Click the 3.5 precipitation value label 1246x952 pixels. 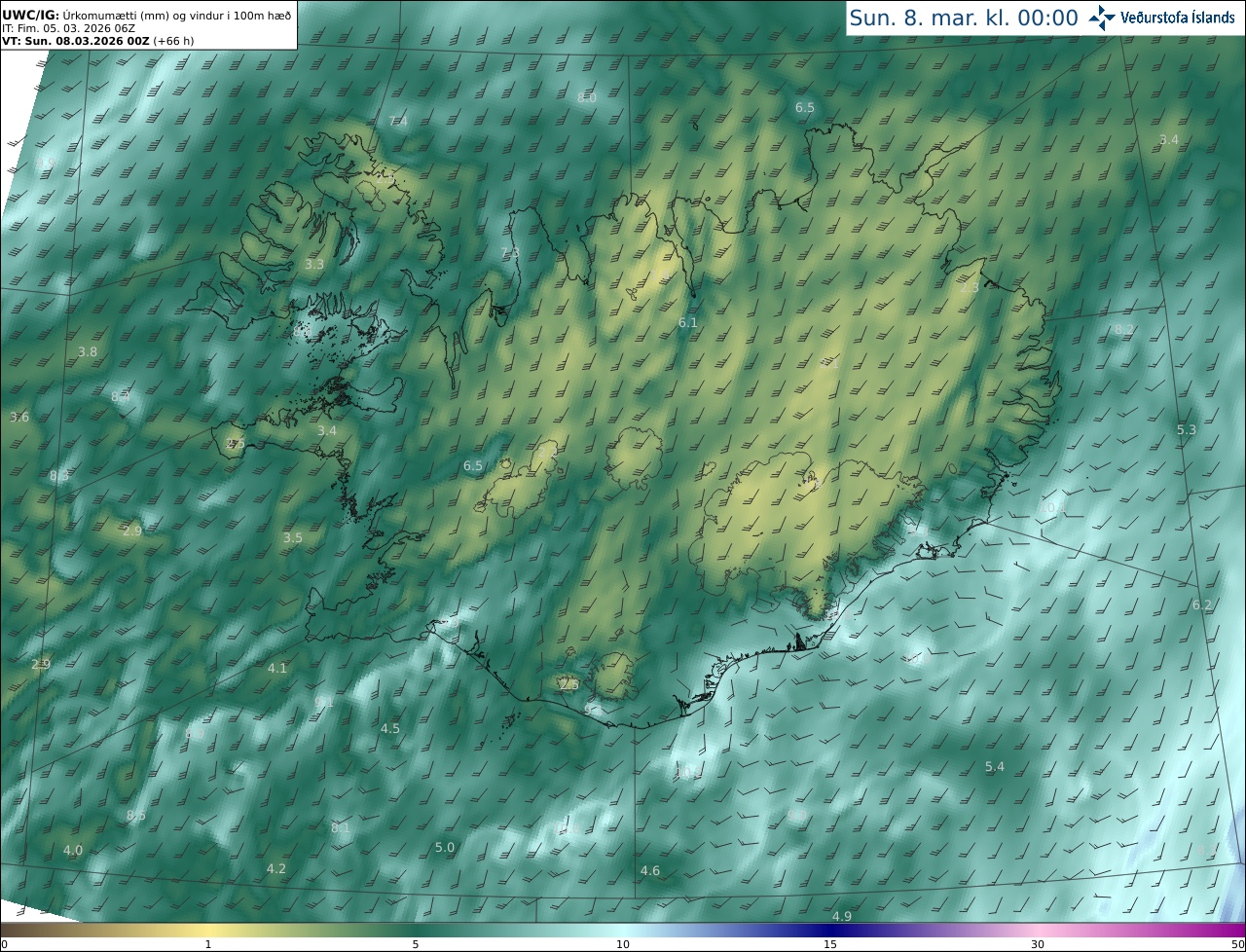pos(293,537)
